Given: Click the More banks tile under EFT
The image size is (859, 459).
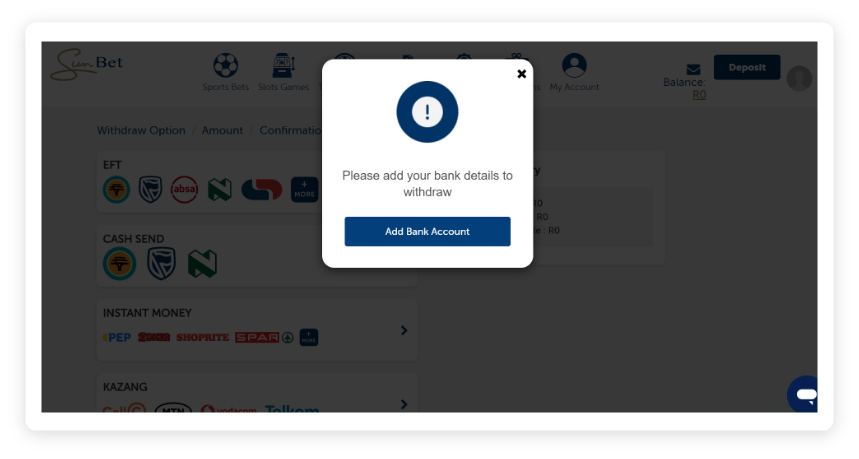Looking at the screenshot, I should pos(304,190).
